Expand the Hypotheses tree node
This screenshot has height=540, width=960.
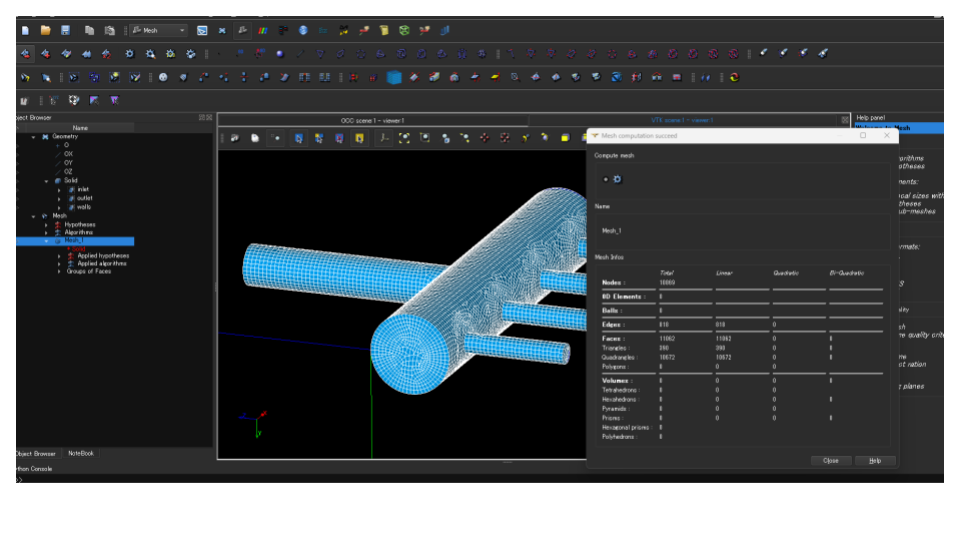46,224
